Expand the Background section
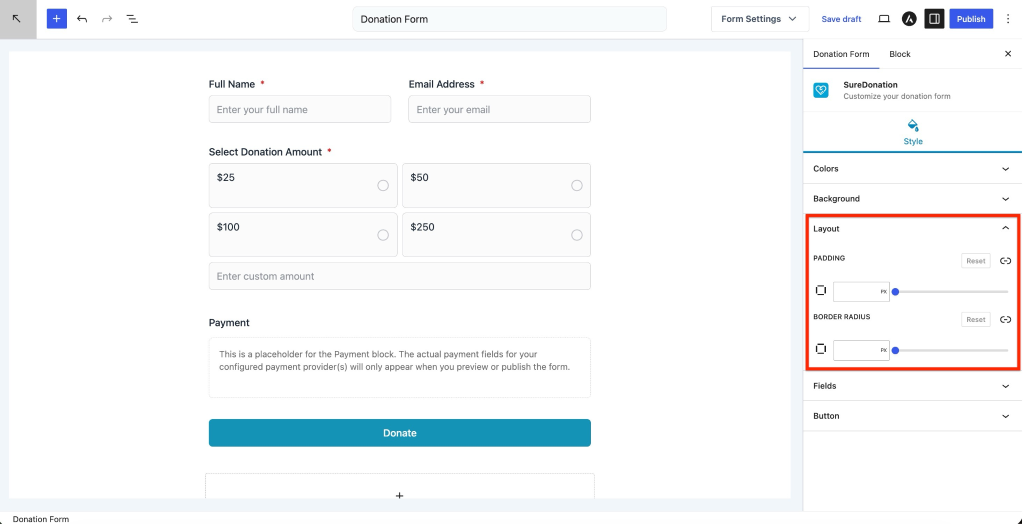The width and height of the screenshot is (1024, 524). [x=912, y=199]
